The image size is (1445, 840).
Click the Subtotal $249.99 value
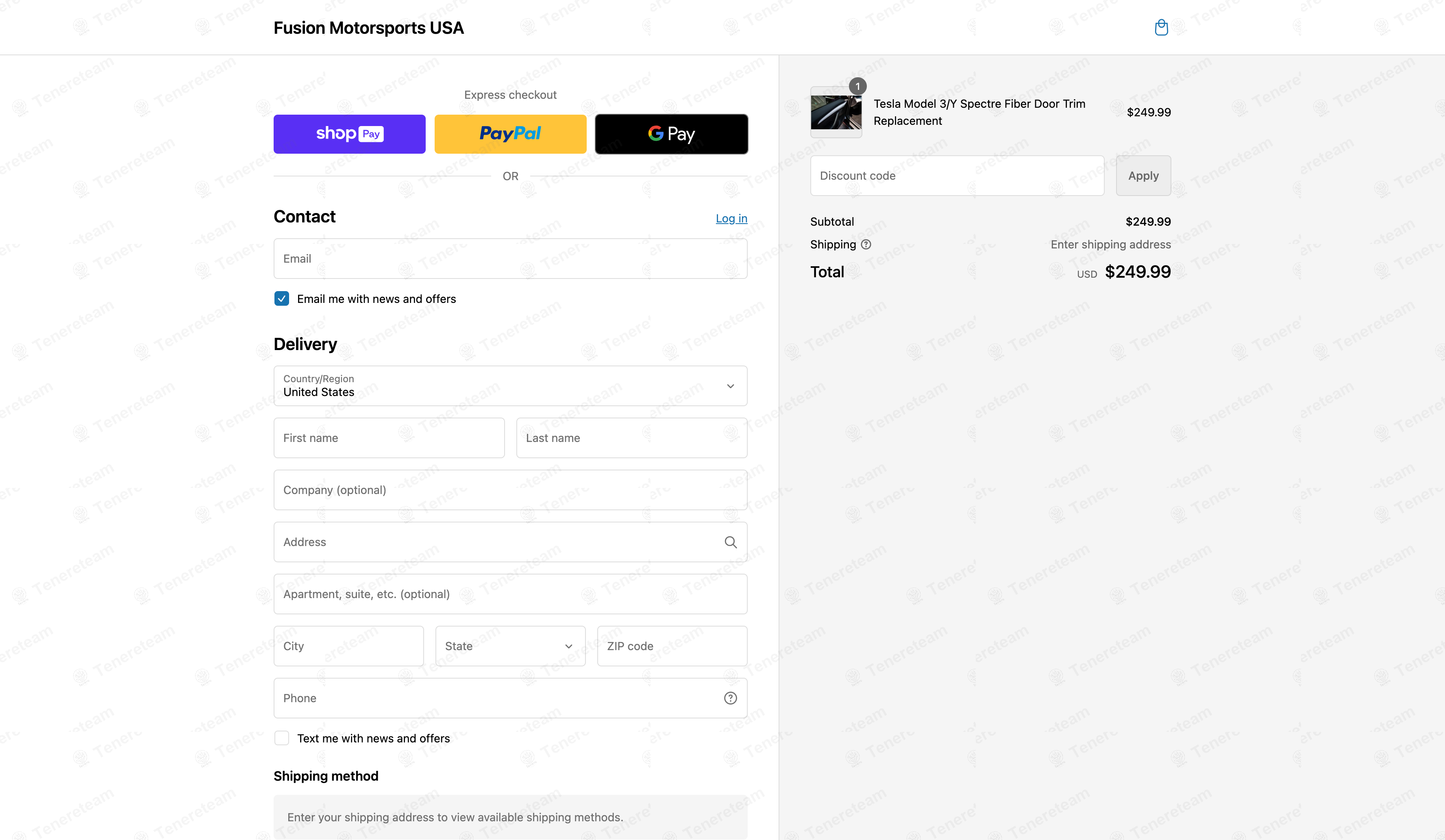coord(1148,221)
